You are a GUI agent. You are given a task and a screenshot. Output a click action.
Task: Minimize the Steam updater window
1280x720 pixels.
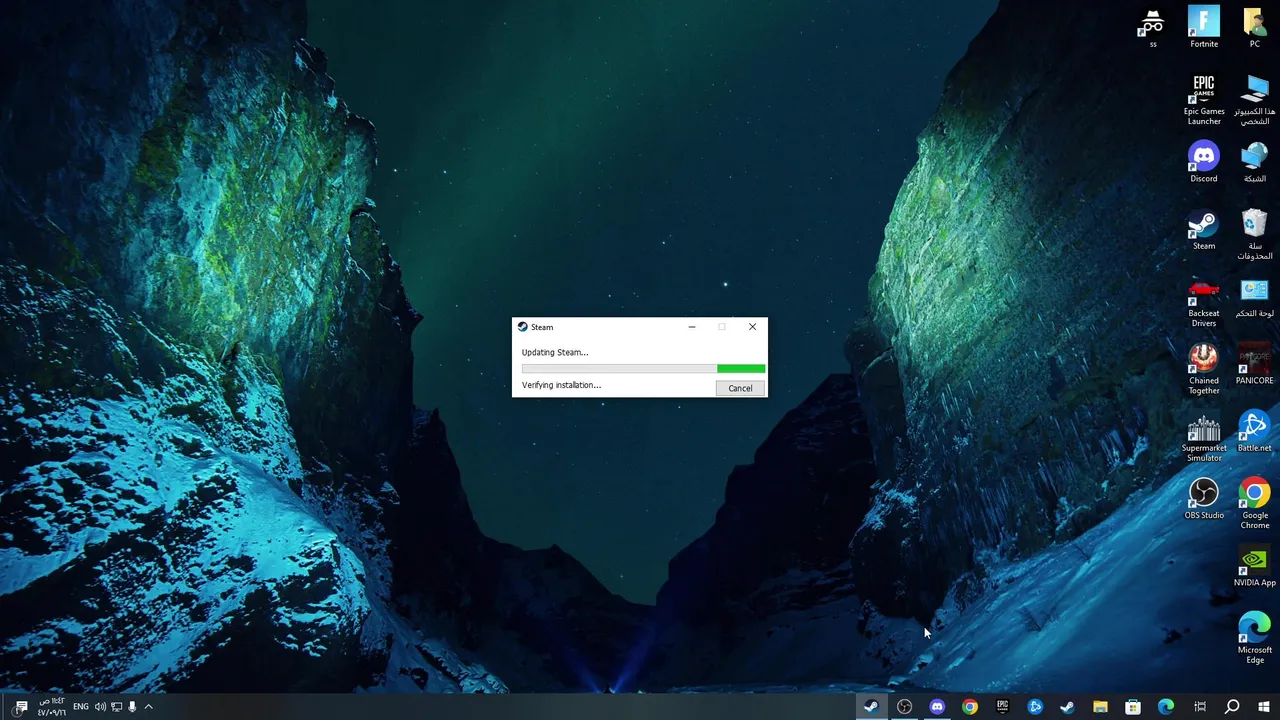(x=691, y=327)
